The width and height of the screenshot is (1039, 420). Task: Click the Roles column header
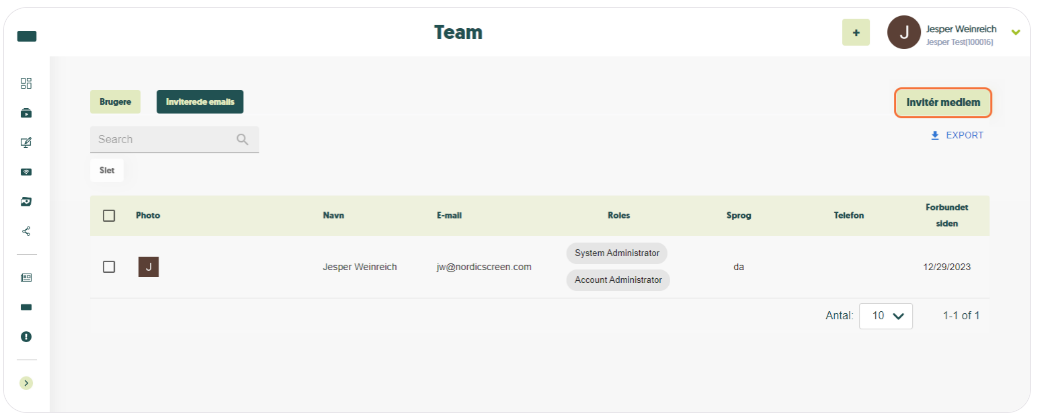click(619, 215)
